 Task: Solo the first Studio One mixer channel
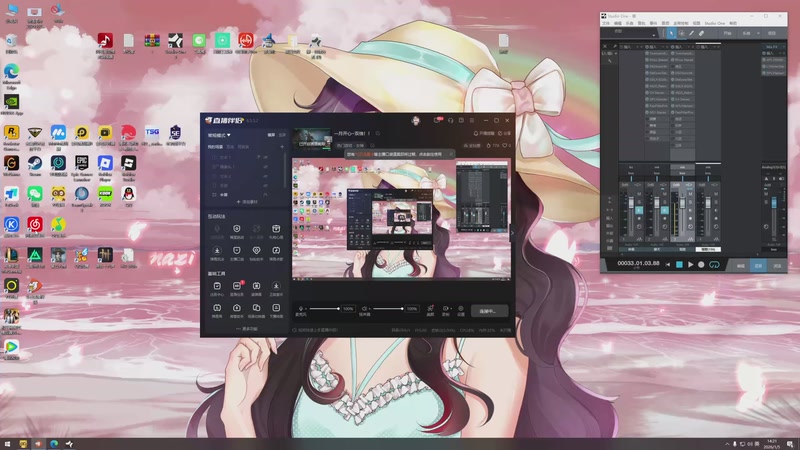[639, 202]
